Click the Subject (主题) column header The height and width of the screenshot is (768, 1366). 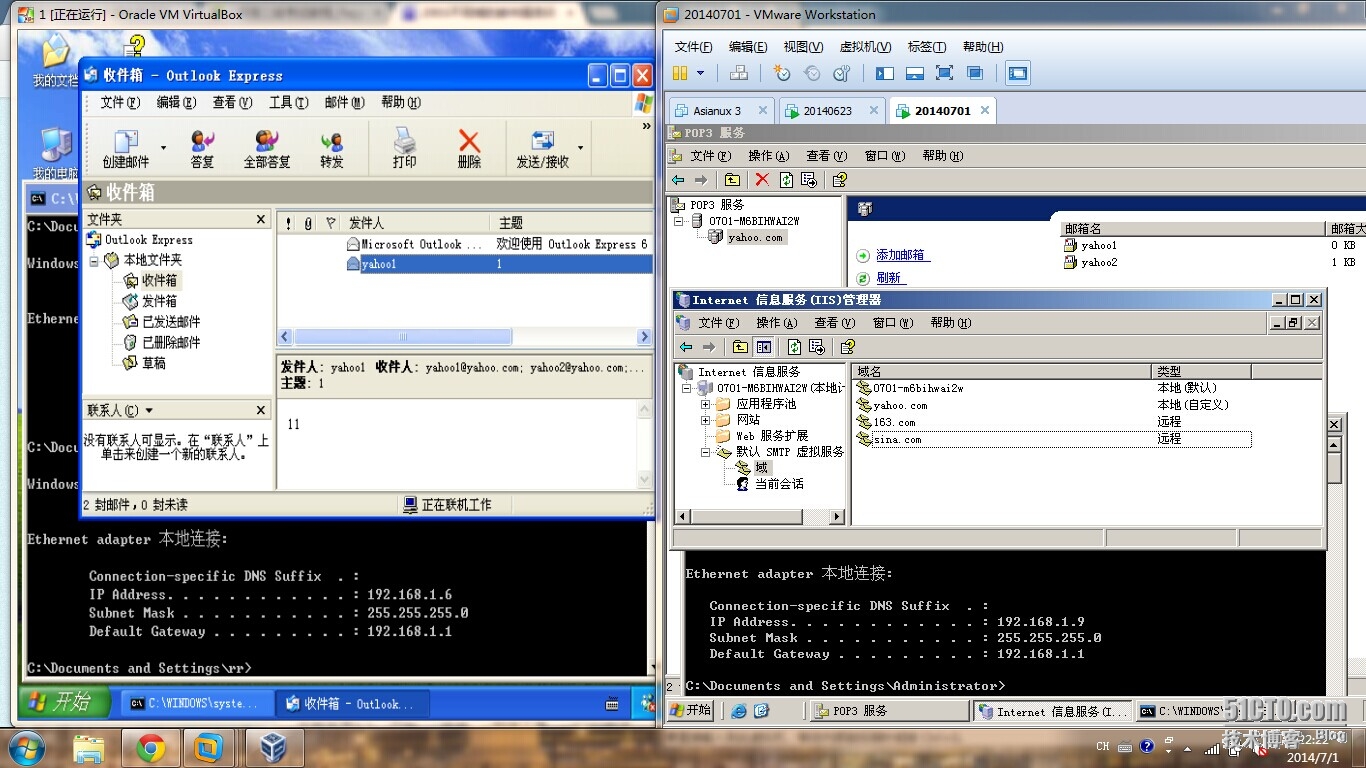click(x=571, y=223)
